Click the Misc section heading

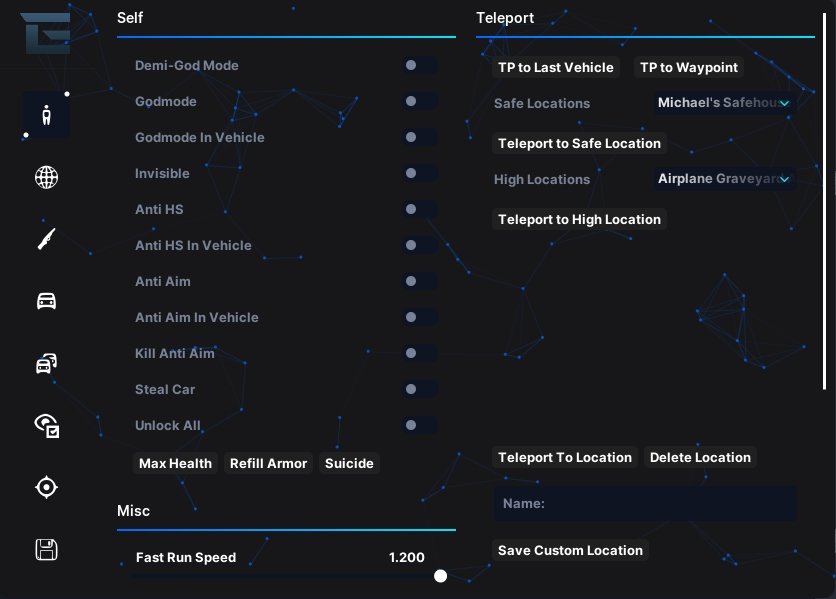coord(133,510)
